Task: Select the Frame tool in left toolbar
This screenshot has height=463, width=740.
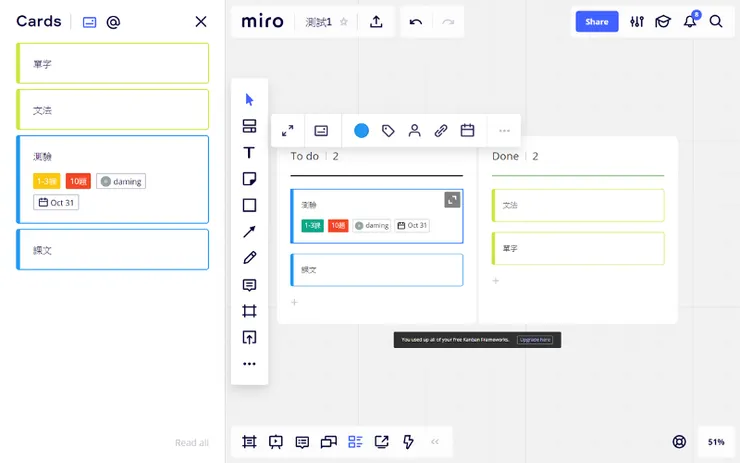Action: [x=249, y=311]
